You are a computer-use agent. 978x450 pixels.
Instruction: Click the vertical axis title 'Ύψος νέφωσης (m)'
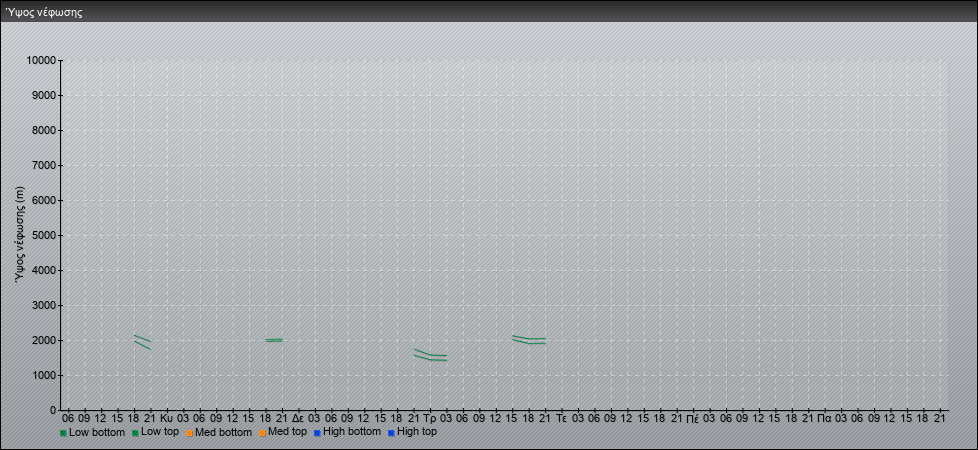(x=21, y=235)
